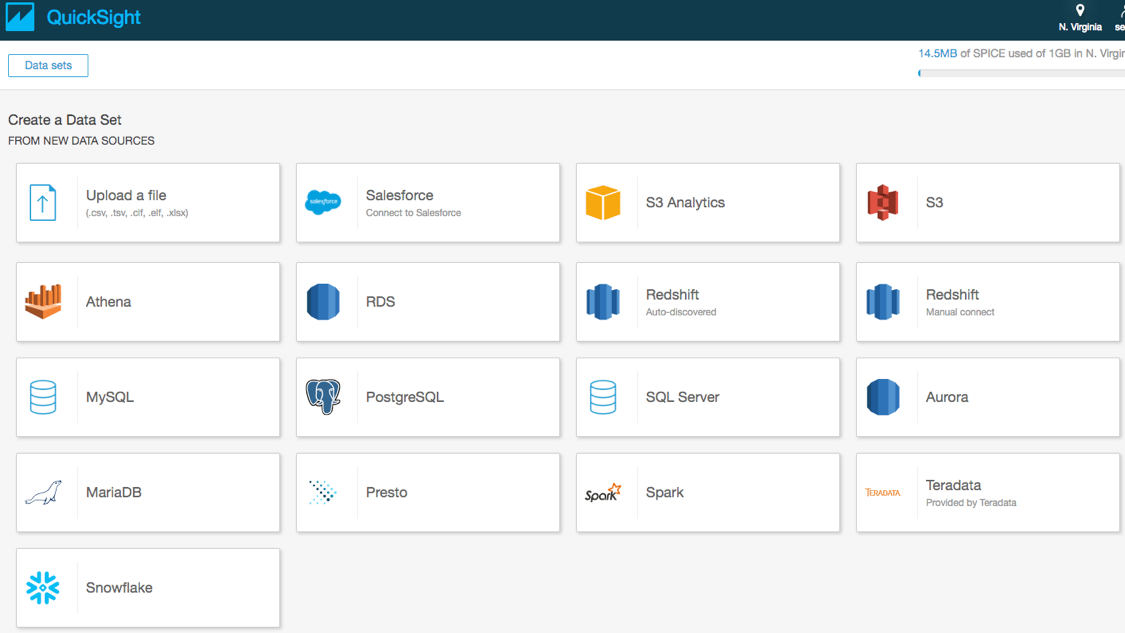
Task: Choose the S3 Analytics cube icon
Action: pos(603,202)
